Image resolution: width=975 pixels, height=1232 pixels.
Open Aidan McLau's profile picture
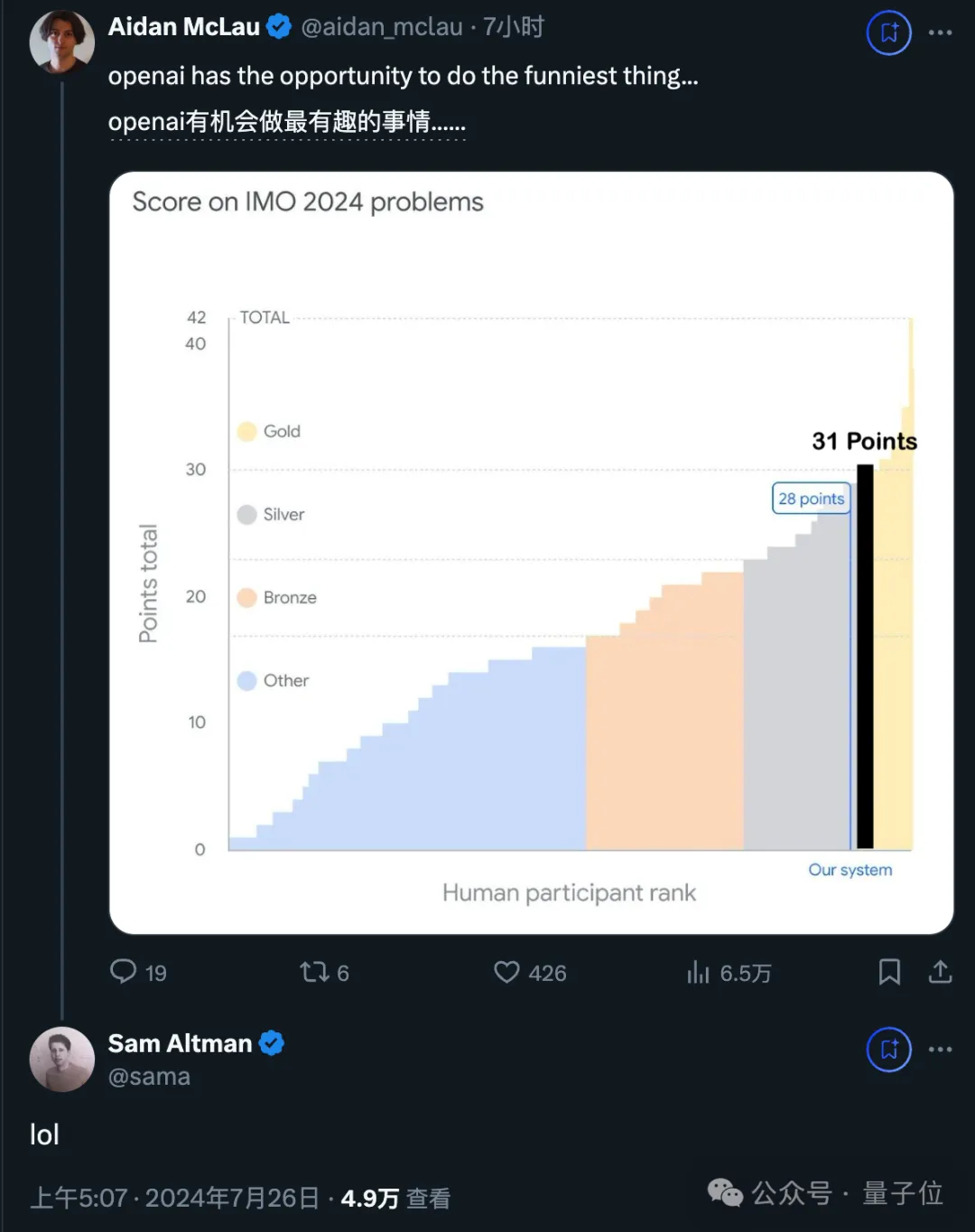(x=62, y=42)
